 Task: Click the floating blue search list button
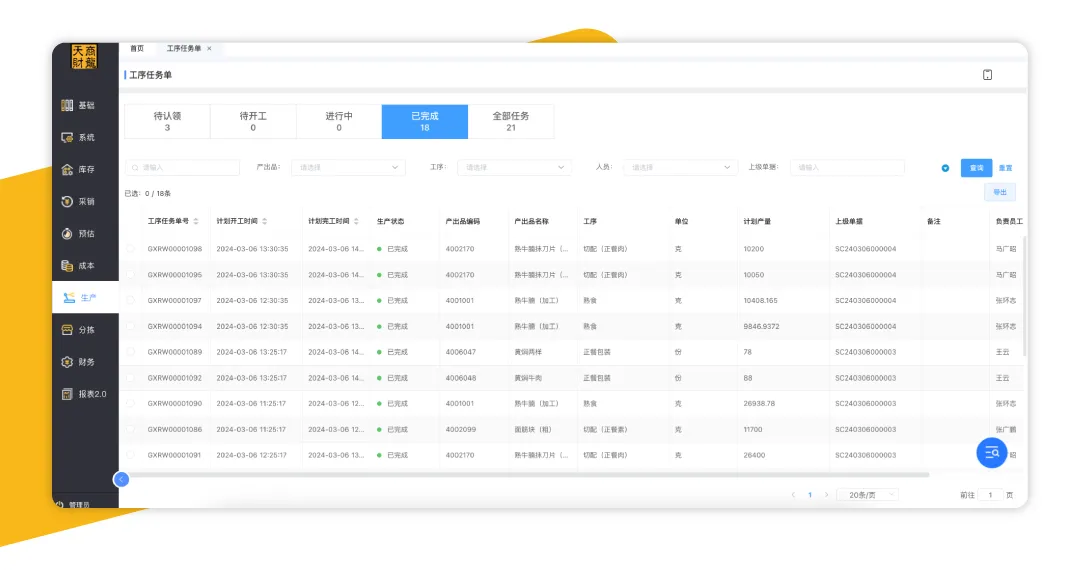point(992,452)
